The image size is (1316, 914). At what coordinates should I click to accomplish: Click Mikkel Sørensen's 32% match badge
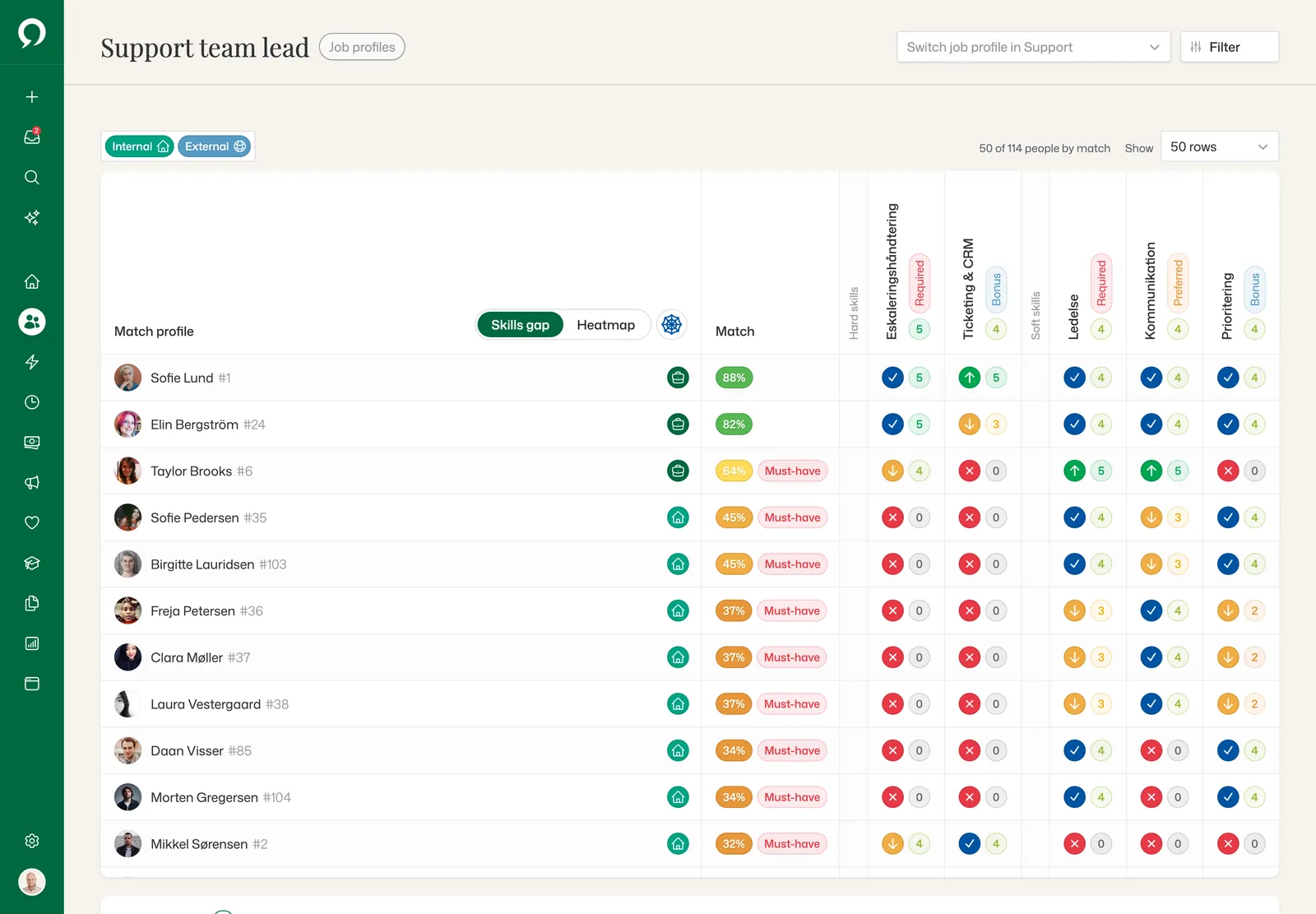[734, 843]
